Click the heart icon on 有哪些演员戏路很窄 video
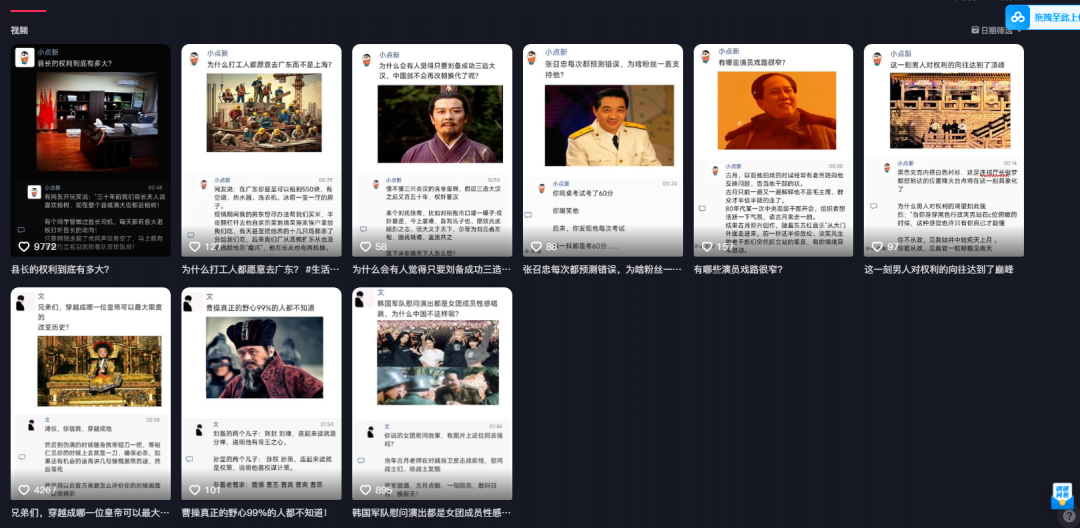The height and width of the screenshot is (528, 1080). click(x=707, y=246)
